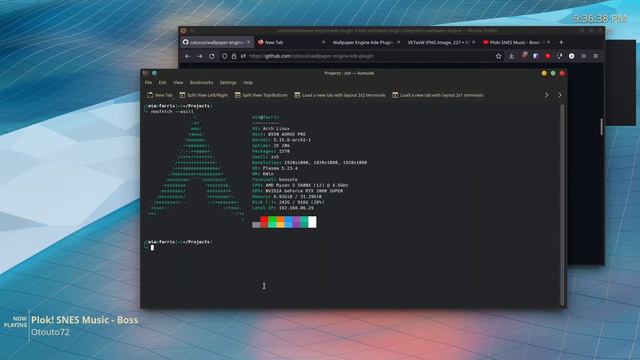Open the Settings menu in Konsole

click(228, 82)
